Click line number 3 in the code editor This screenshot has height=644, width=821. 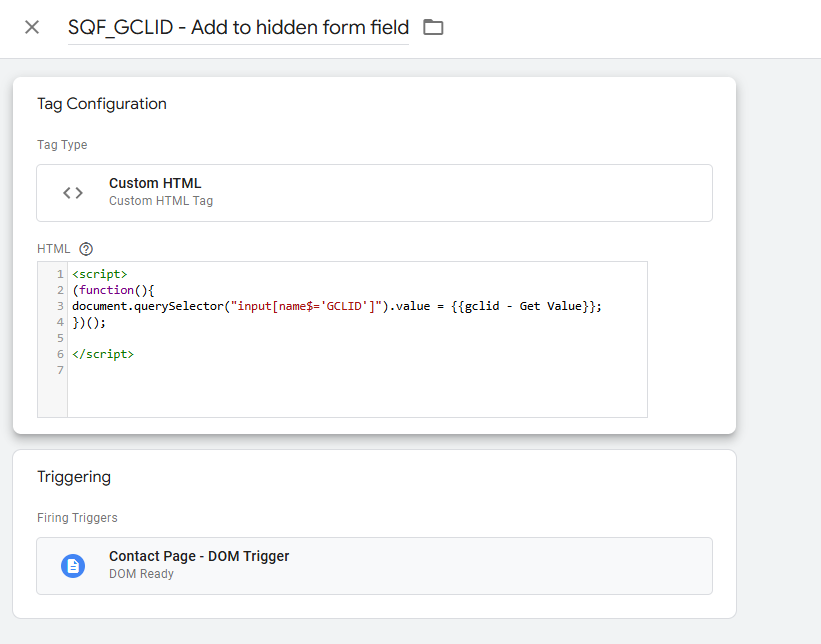pos(60,306)
